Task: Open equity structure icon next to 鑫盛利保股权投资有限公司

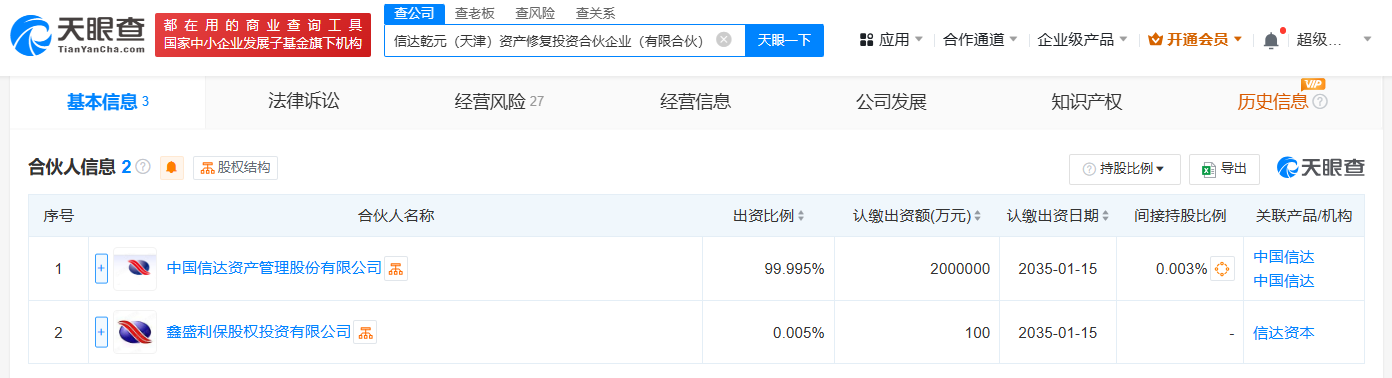Action: pyautogui.click(x=365, y=332)
